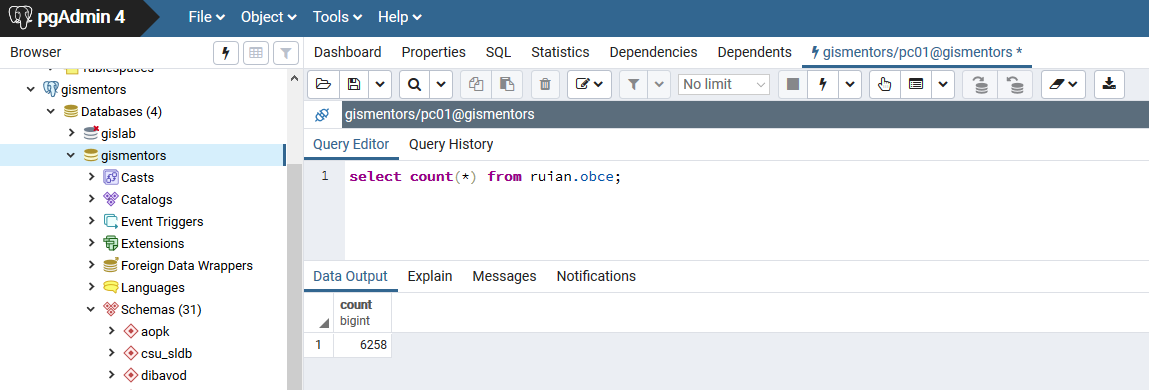The width and height of the screenshot is (1149, 390).
Task: Open the Find options dropdown arrow
Action: click(440, 84)
